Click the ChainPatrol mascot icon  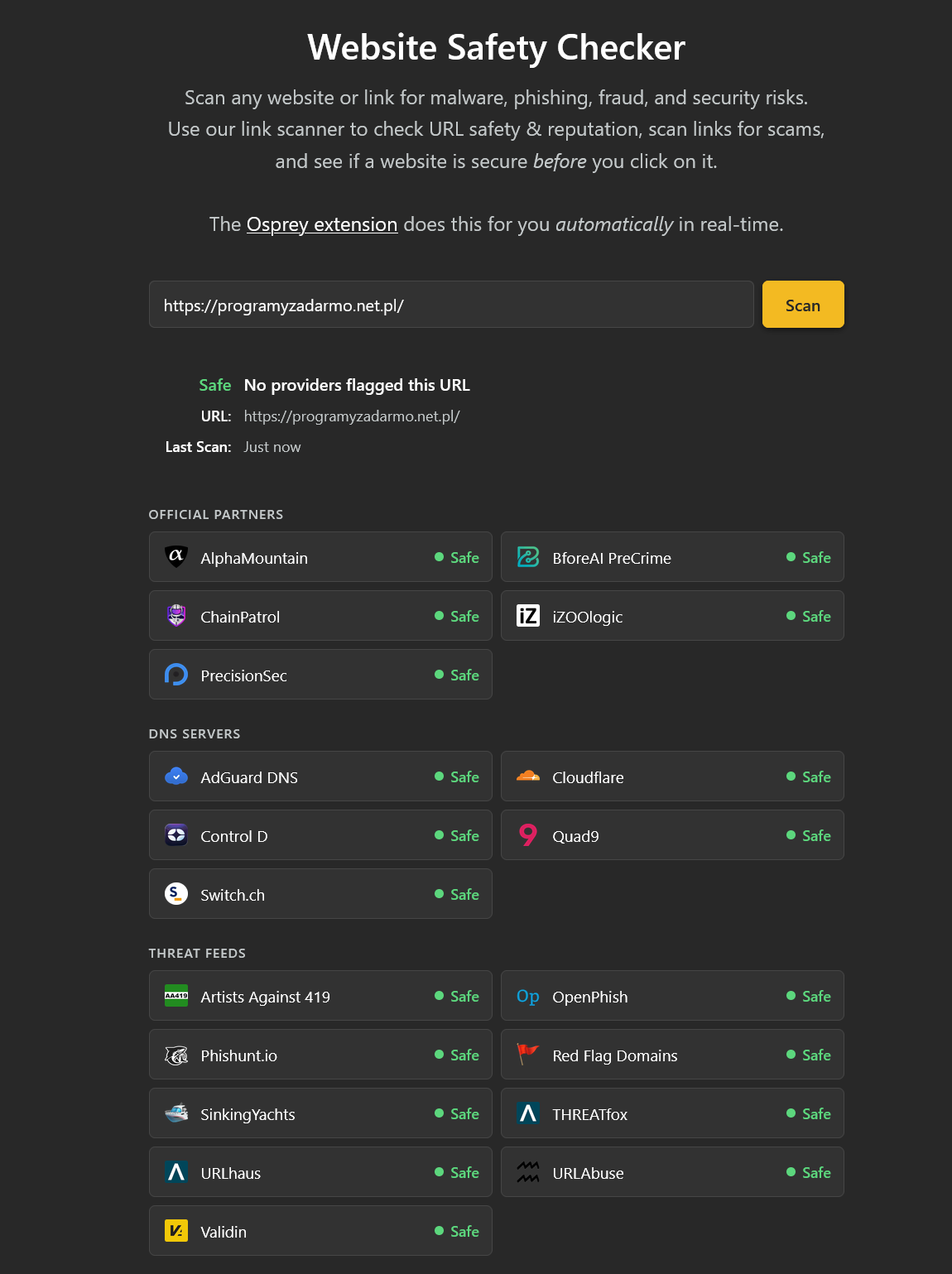click(x=176, y=616)
